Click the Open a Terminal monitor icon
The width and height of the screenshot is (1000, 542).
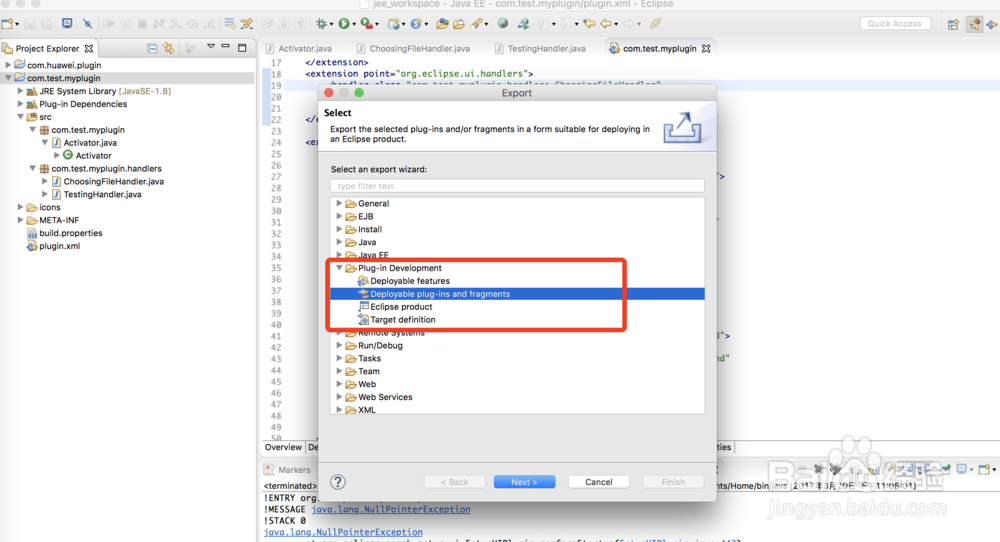[x=67, y=24]
